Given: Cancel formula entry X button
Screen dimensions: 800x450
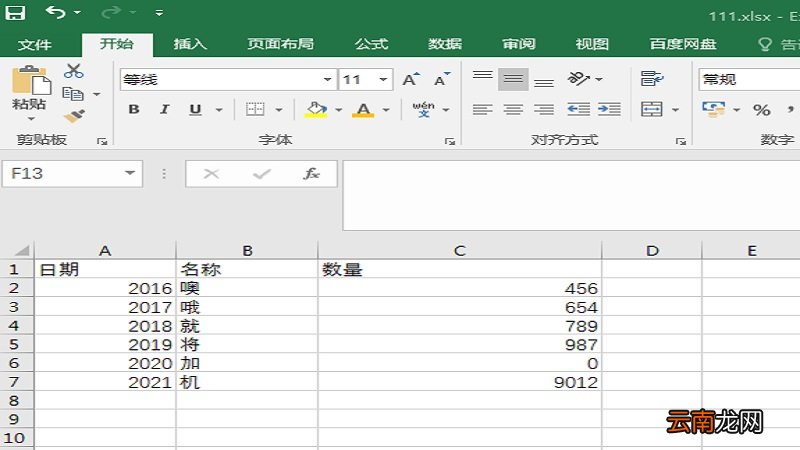Looking at the screenshot, I should 211,174.
